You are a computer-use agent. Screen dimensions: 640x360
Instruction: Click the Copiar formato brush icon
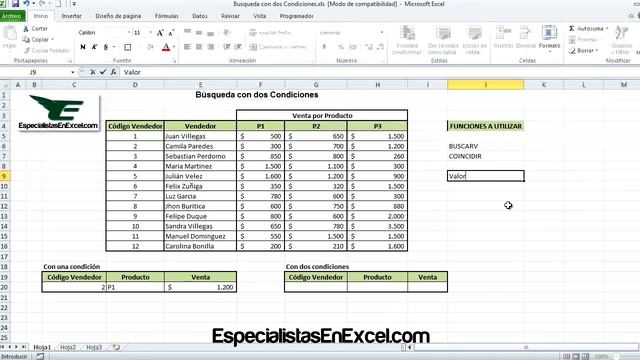pos(27,50)
